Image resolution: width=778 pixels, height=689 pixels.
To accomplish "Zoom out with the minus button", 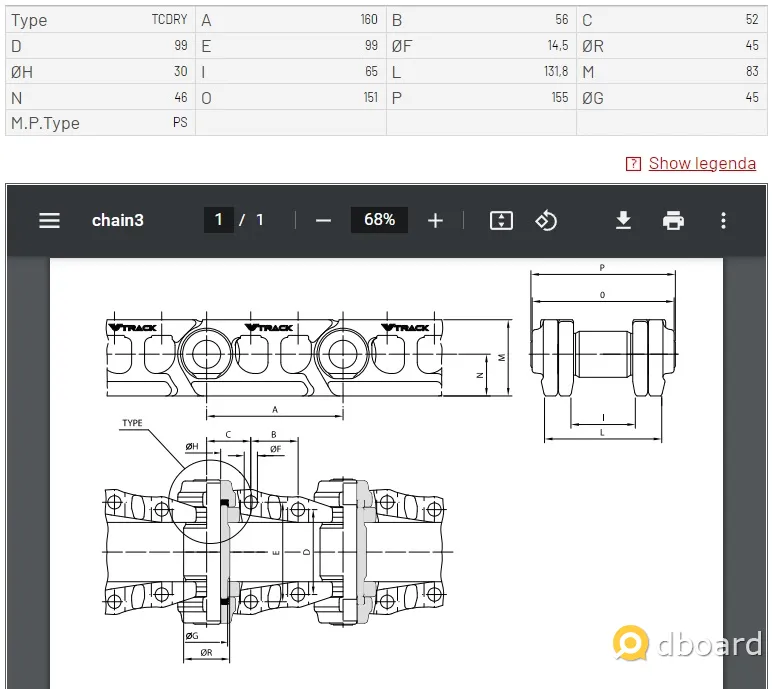I will [323, 220].
